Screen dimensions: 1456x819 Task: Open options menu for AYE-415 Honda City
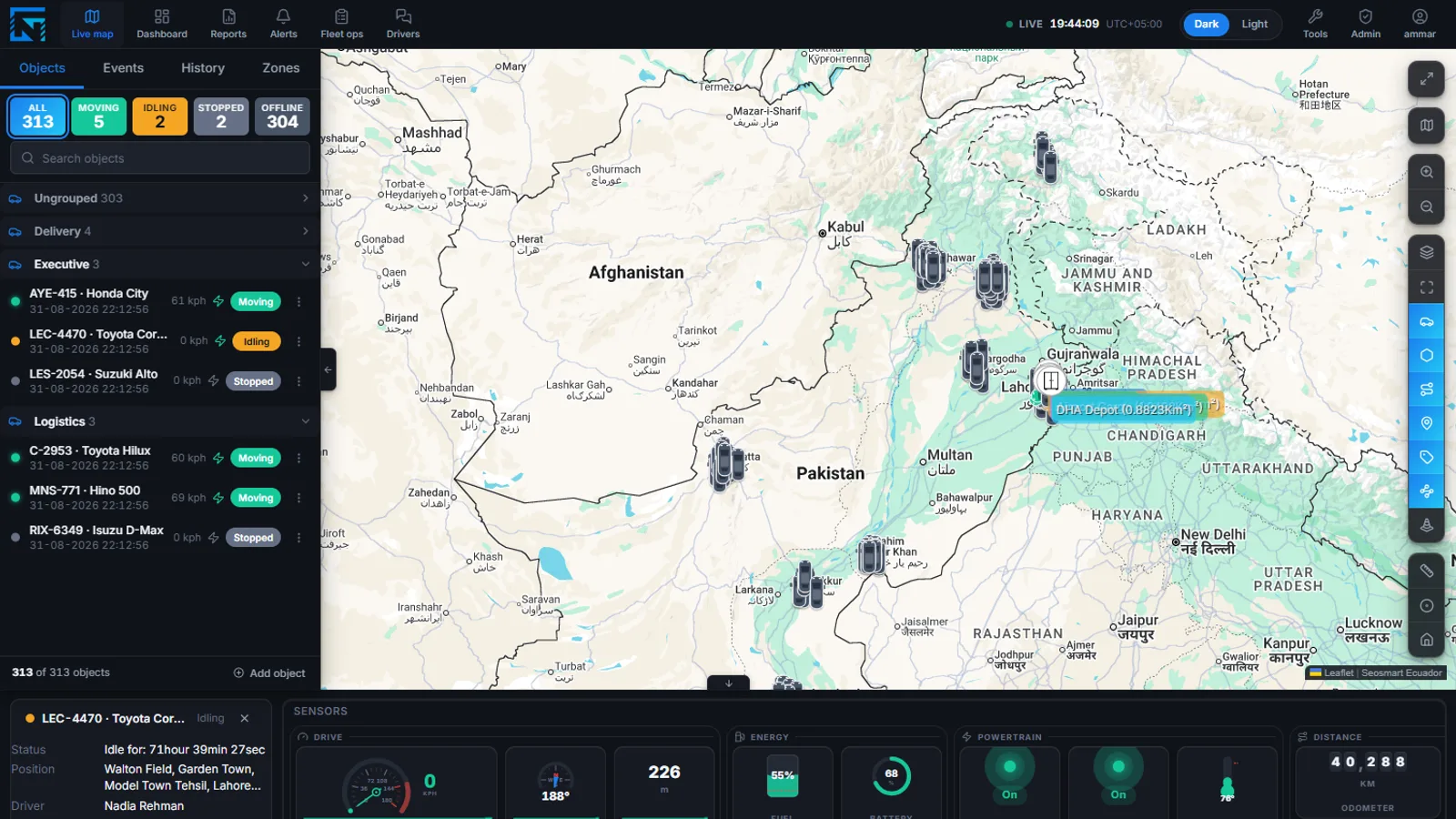point(298,301)
